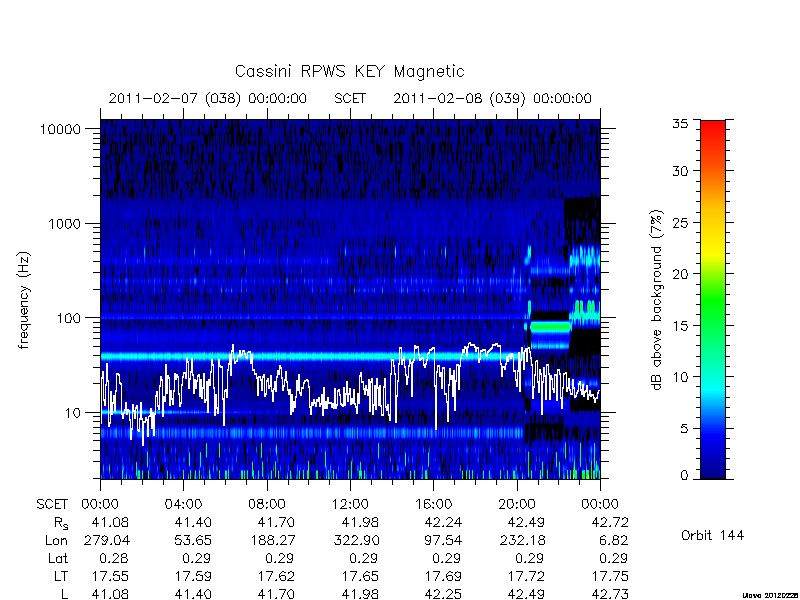Click the 'Lat' row label
The height and width of the screenshot is (600, 800).
click(x=58, y=558)
